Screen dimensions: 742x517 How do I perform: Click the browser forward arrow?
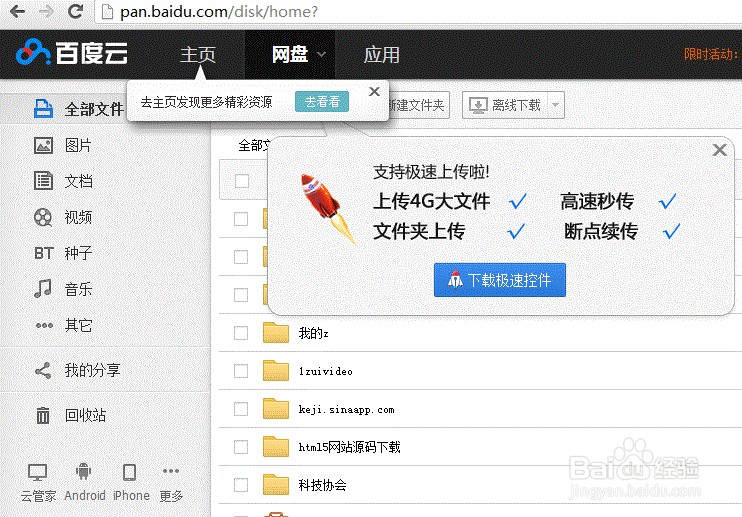(46, 11)
